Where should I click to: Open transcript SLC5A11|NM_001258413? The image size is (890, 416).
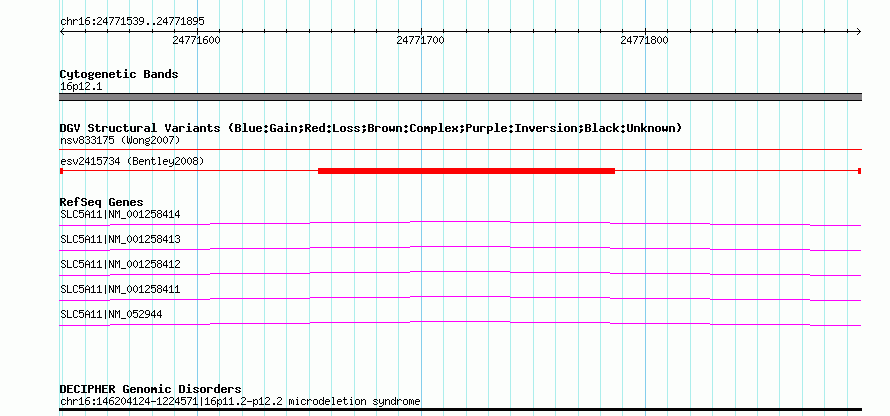[x=120, y=239]
